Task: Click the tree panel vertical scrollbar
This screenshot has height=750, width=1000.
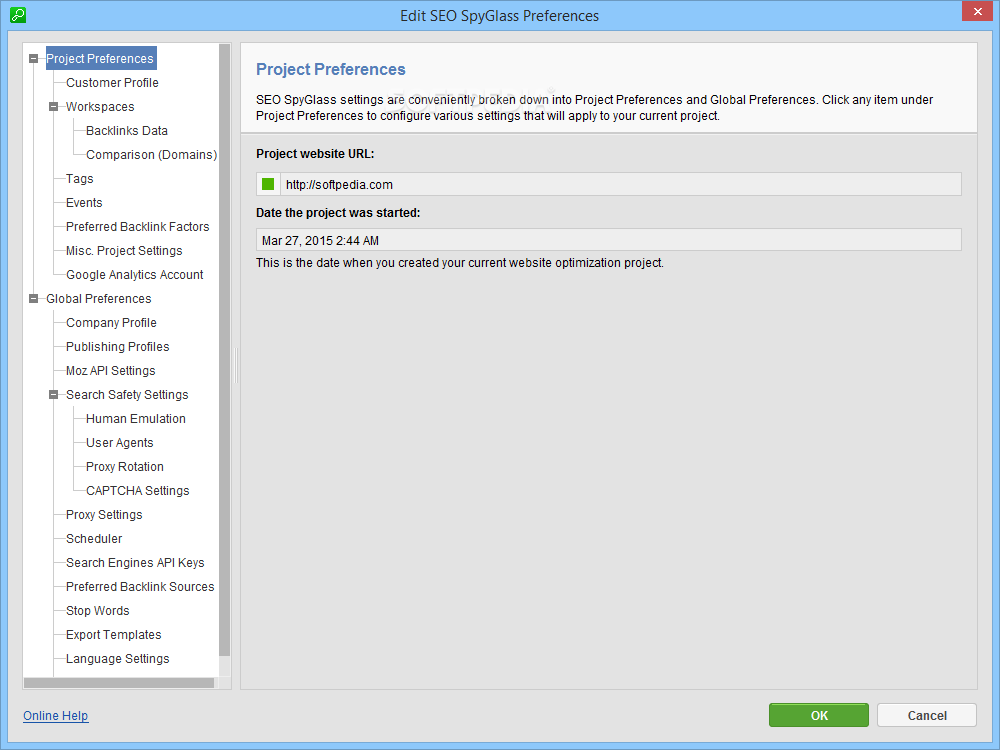Action: 224,349
